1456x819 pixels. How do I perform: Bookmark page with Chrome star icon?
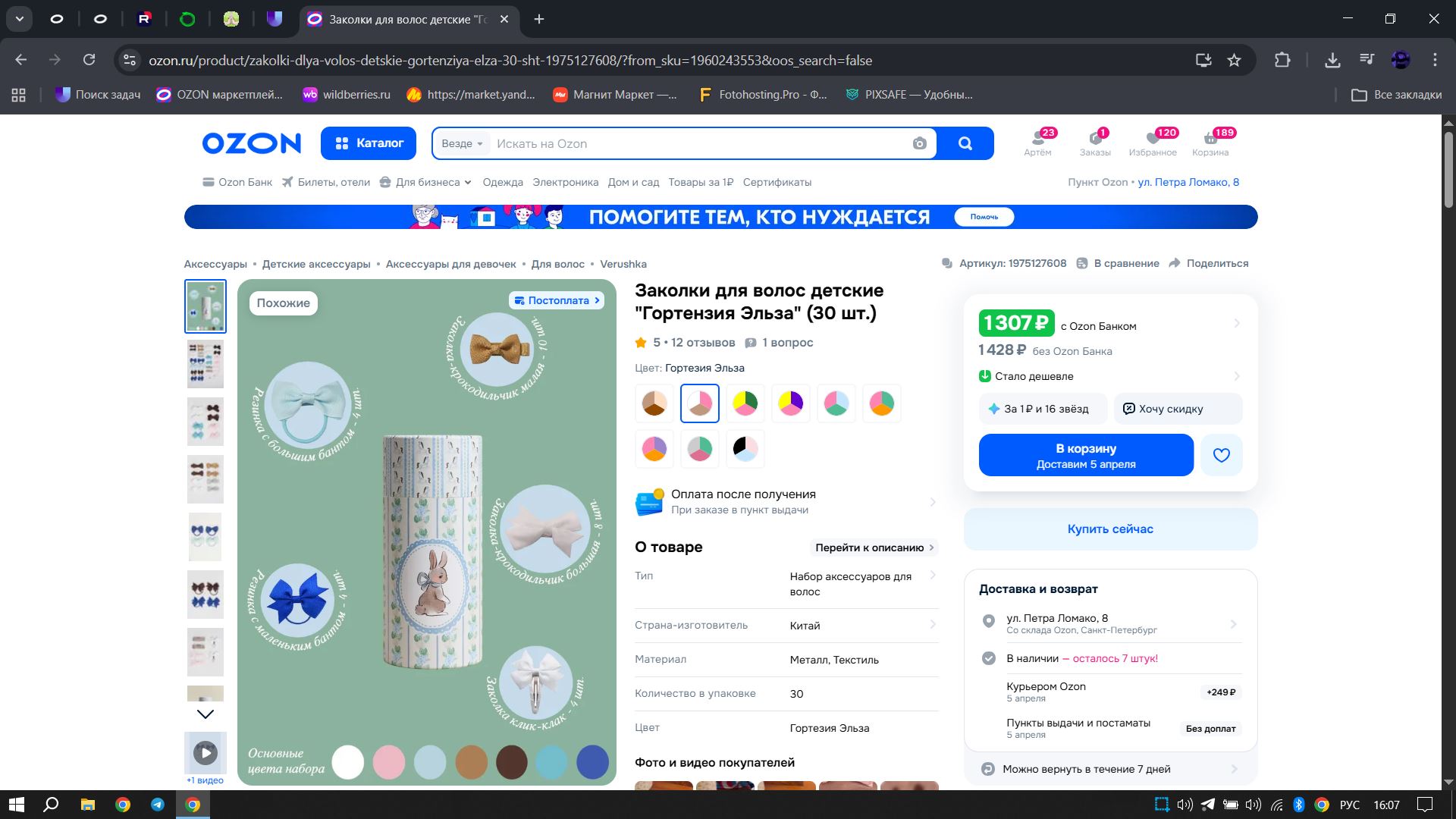[1234, 60]
